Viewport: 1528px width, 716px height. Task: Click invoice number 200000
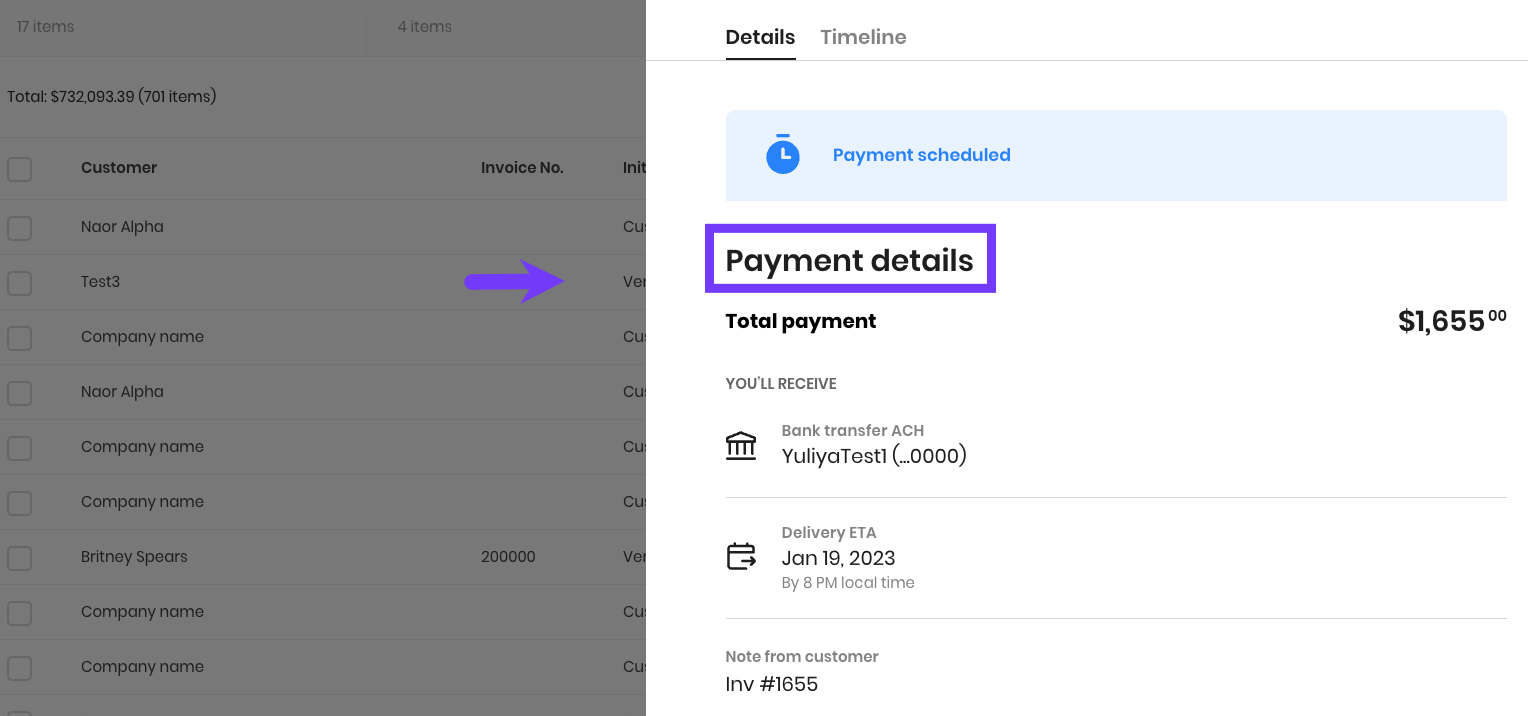[508, 557]
